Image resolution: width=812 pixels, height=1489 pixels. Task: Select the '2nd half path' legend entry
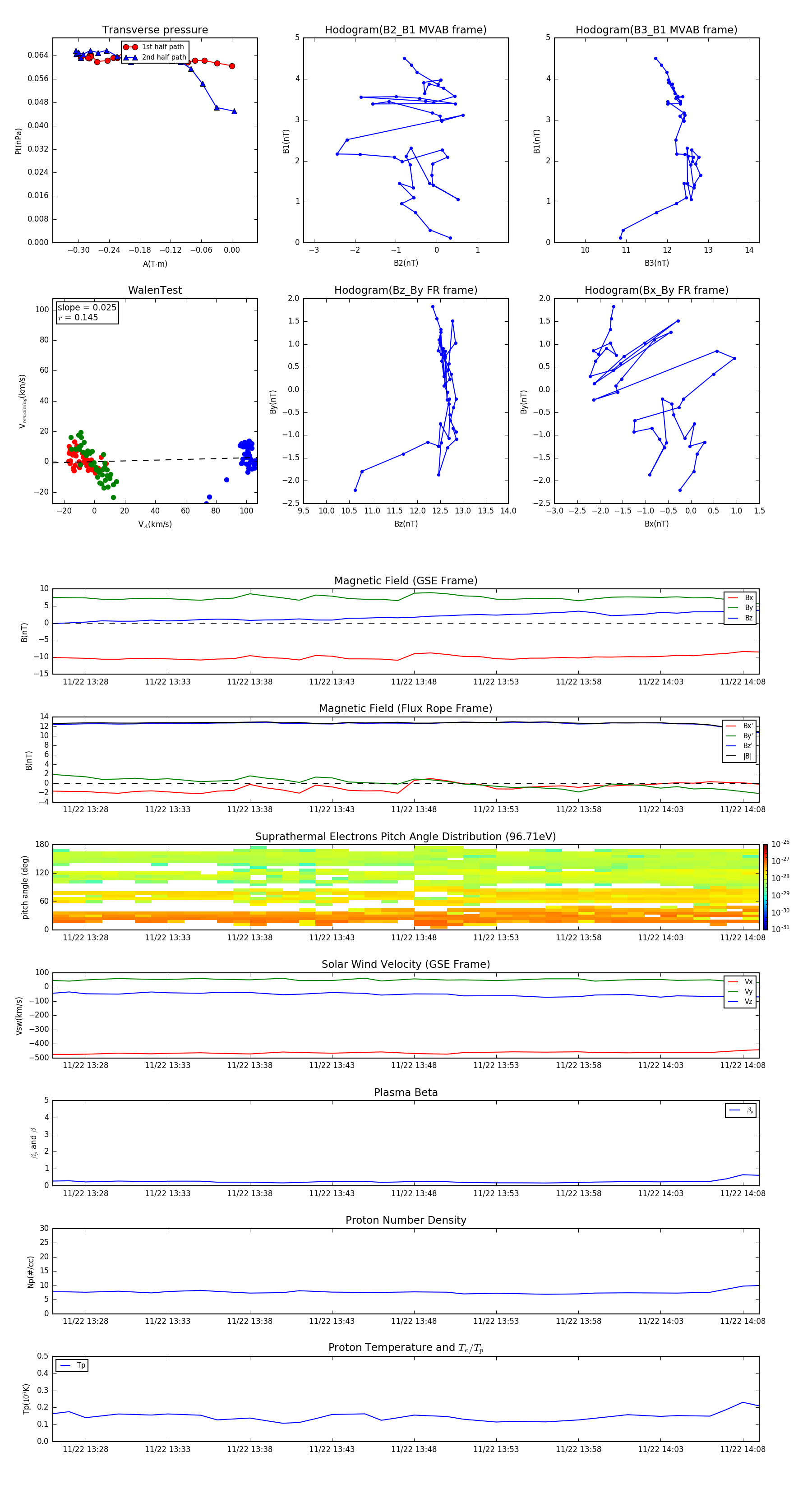coord(154,57)
